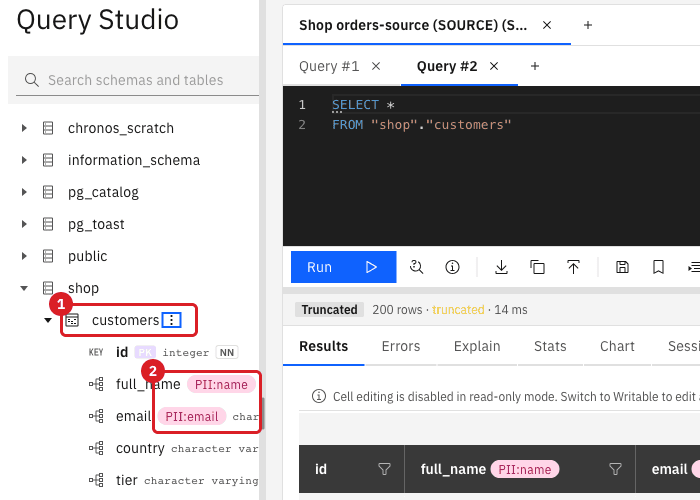Expand the pg_toast schema
This screenshot has width=700, height=500.
coord(24,224)
